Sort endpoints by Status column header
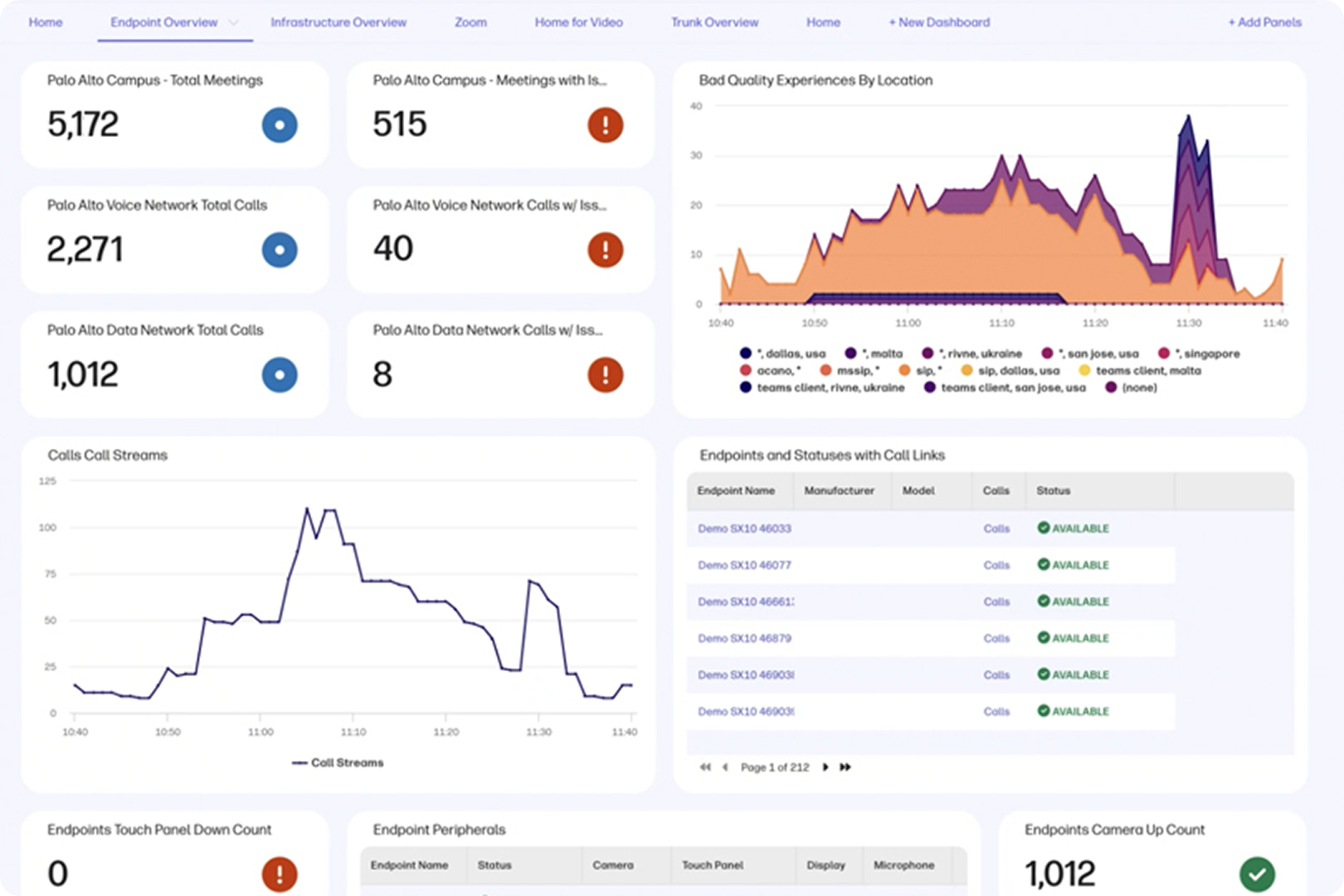The height and width of the screenshot is (896, 1344). point(1053,491)
